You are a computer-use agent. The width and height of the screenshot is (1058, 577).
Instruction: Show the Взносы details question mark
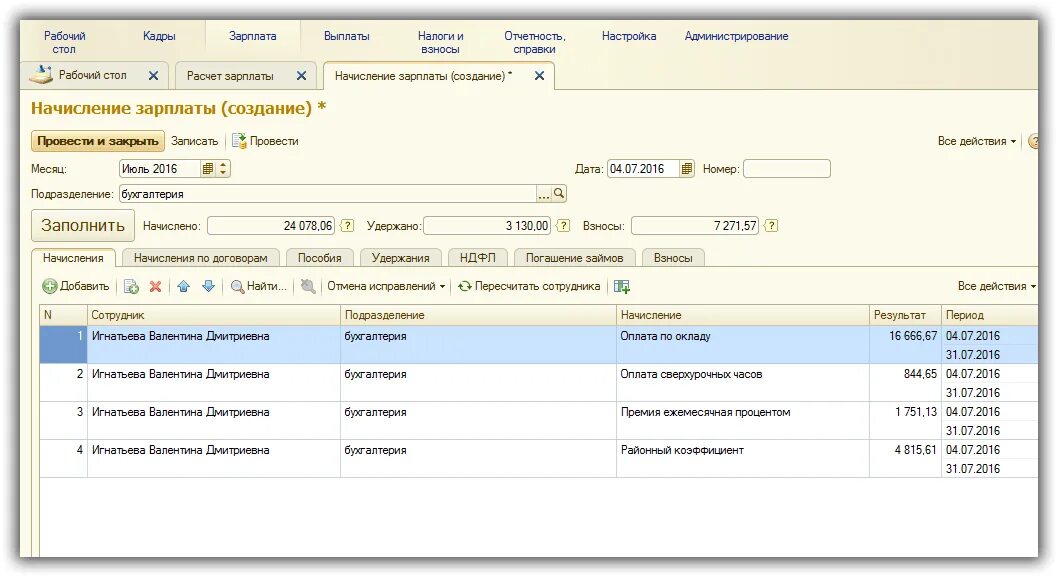pos(771,226)
